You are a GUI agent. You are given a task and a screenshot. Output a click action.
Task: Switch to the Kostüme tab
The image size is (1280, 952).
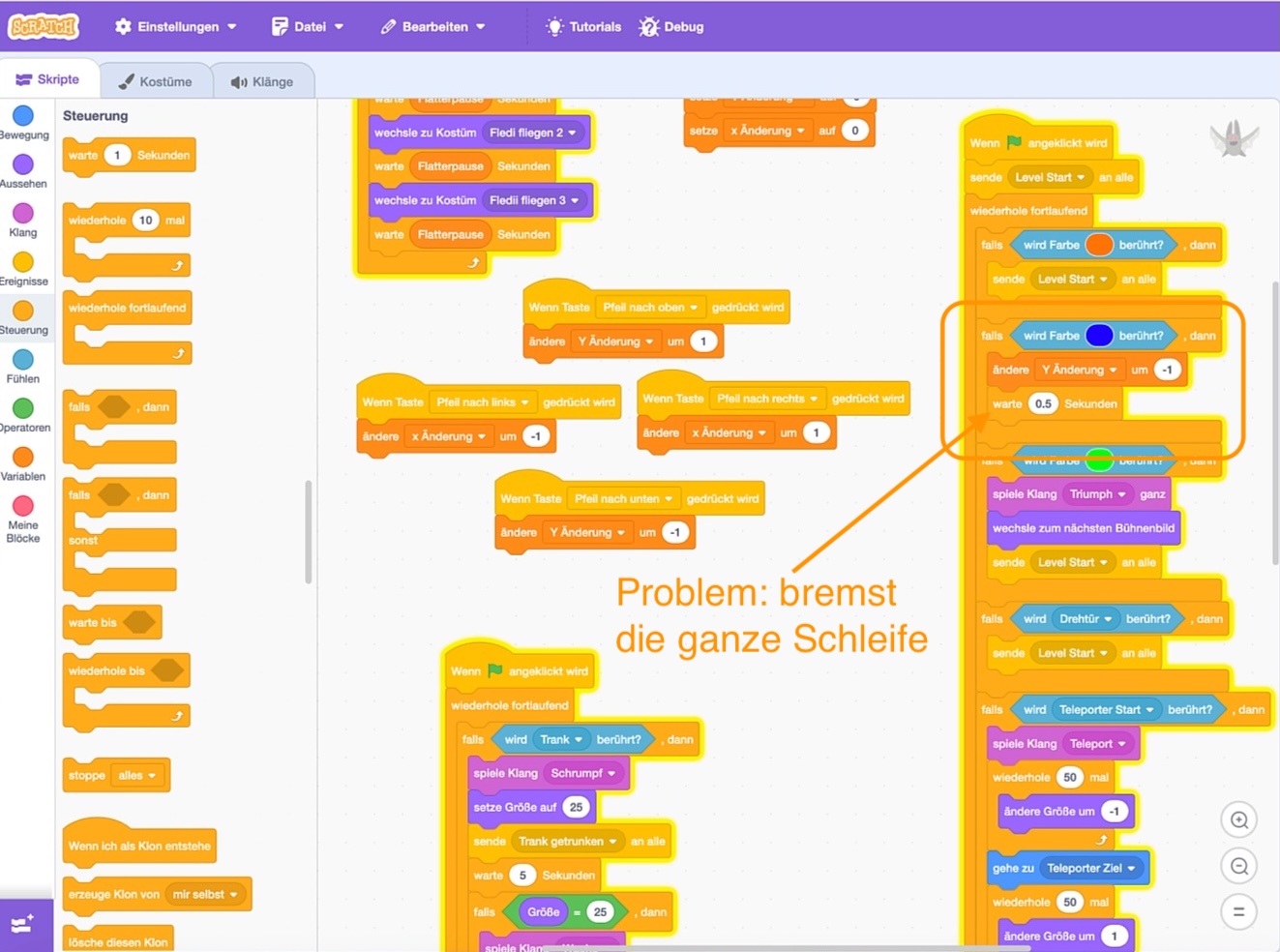tap(156, 82)
